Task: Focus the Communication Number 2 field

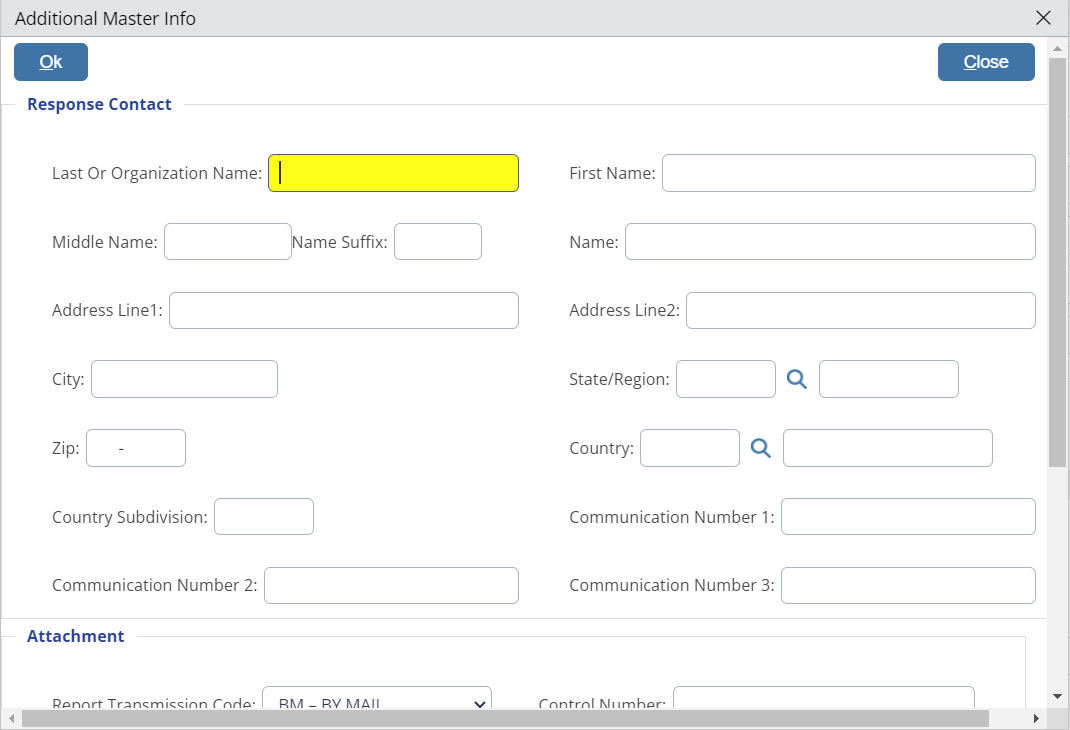Action: (x=391, y=586)
